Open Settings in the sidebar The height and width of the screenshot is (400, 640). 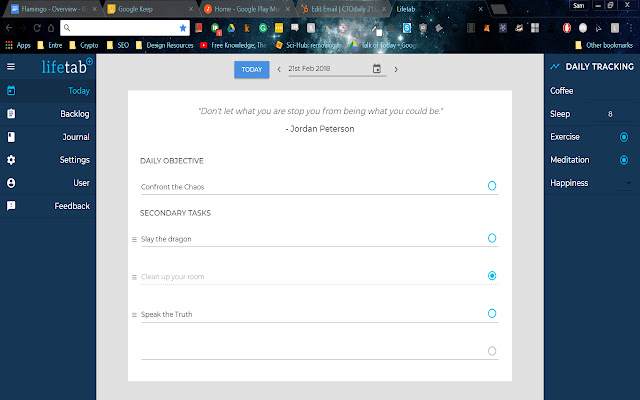[48, 160]
